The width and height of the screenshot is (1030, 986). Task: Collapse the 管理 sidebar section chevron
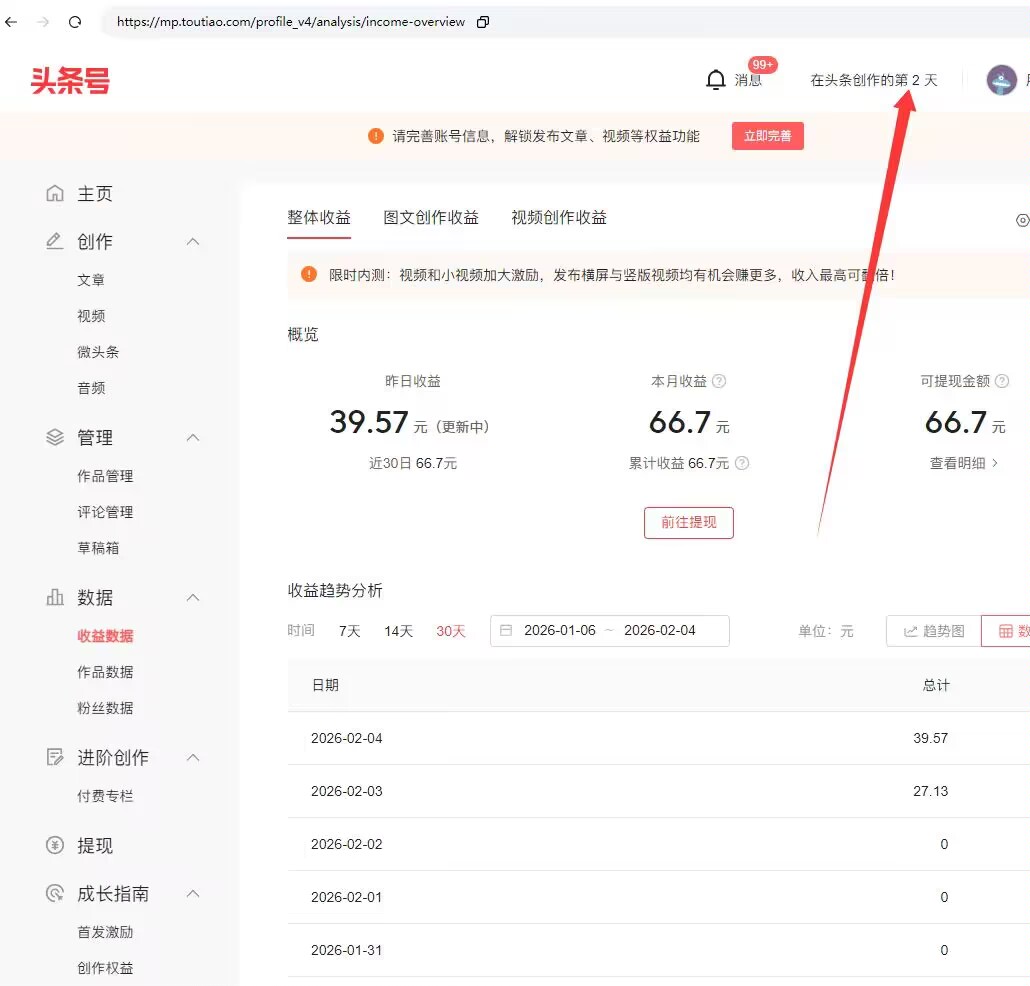click(192, 437)
